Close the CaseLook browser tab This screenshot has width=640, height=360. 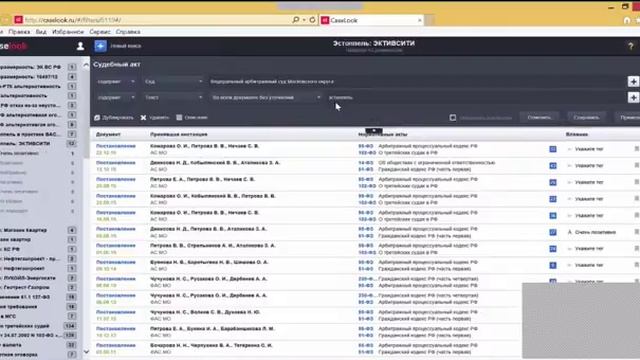coord(420,20)
